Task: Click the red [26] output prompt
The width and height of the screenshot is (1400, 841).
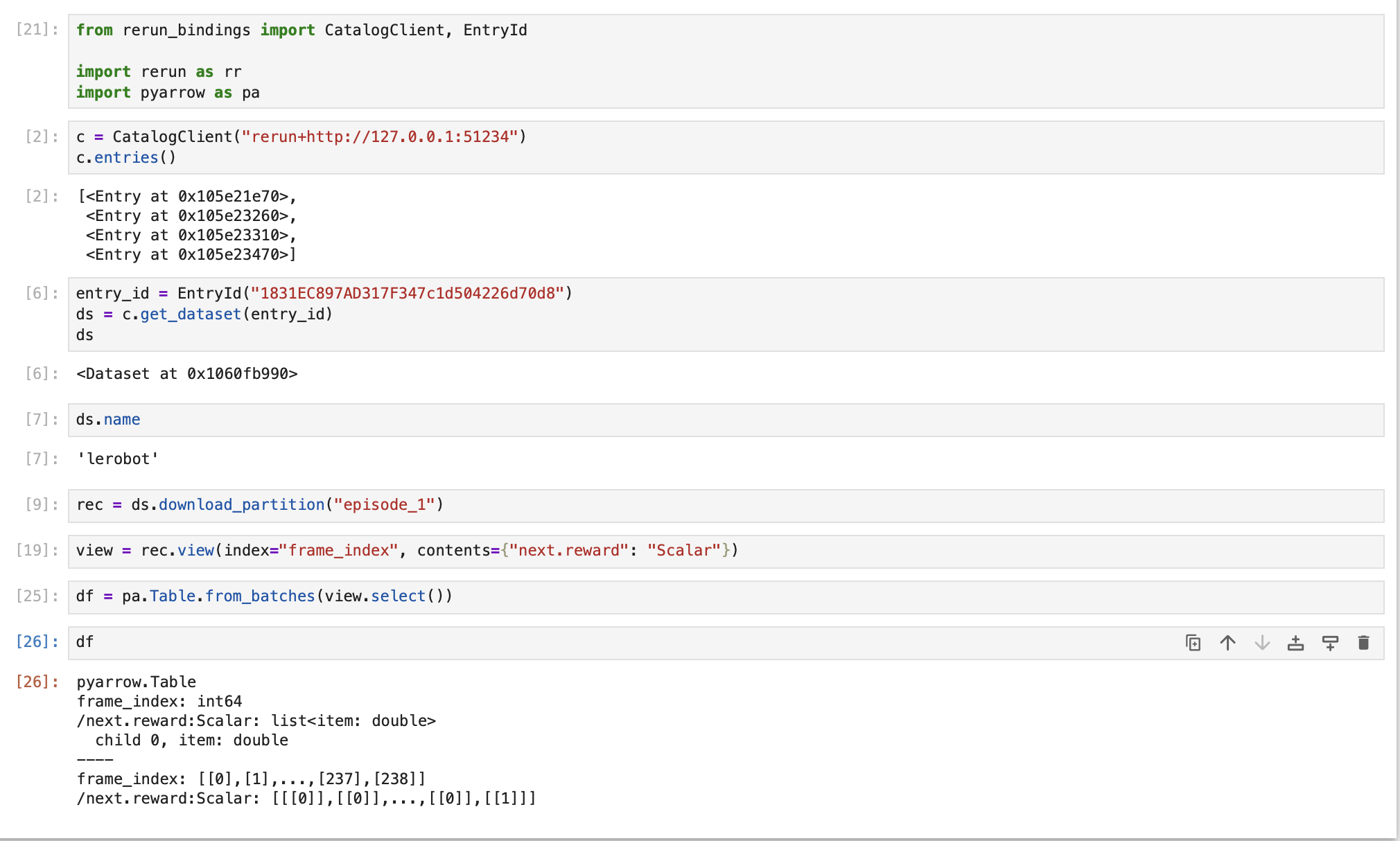Action: (37, 682)
